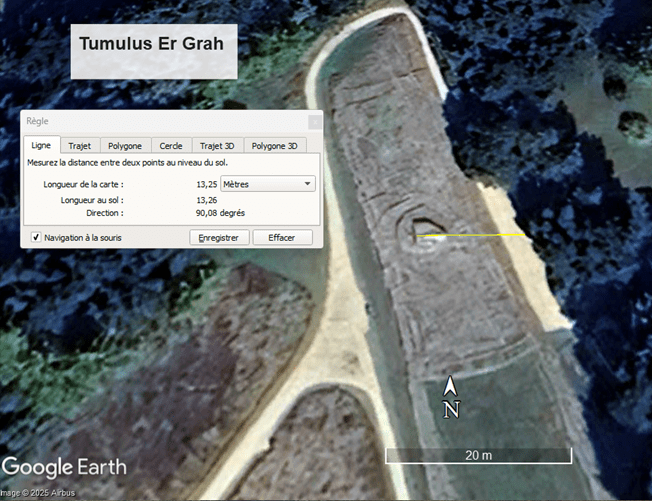
Task: Switch to the Cercle tab
Action: click(x=171, y=146)
